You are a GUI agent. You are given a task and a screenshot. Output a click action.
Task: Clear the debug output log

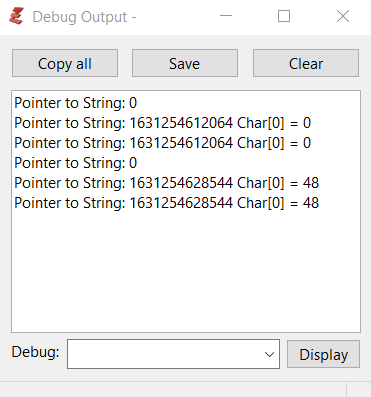coord(306,63)
